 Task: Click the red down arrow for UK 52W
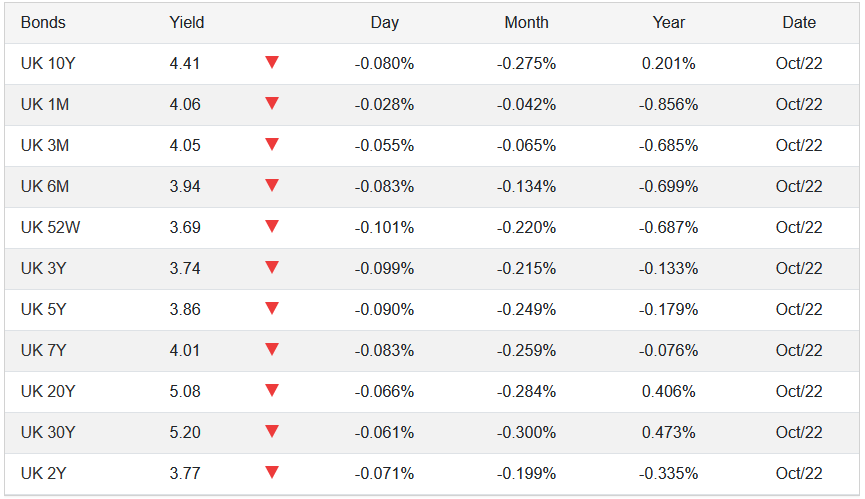tap(272, 227)
